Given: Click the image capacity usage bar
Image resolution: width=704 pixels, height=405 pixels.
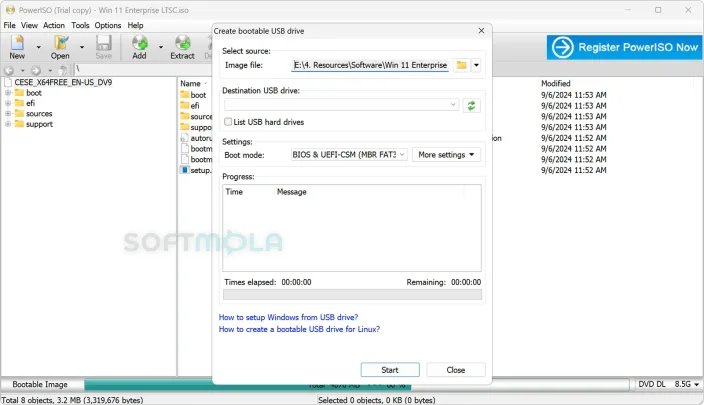Looking at the screenshot, I should (x=357, y=385).
